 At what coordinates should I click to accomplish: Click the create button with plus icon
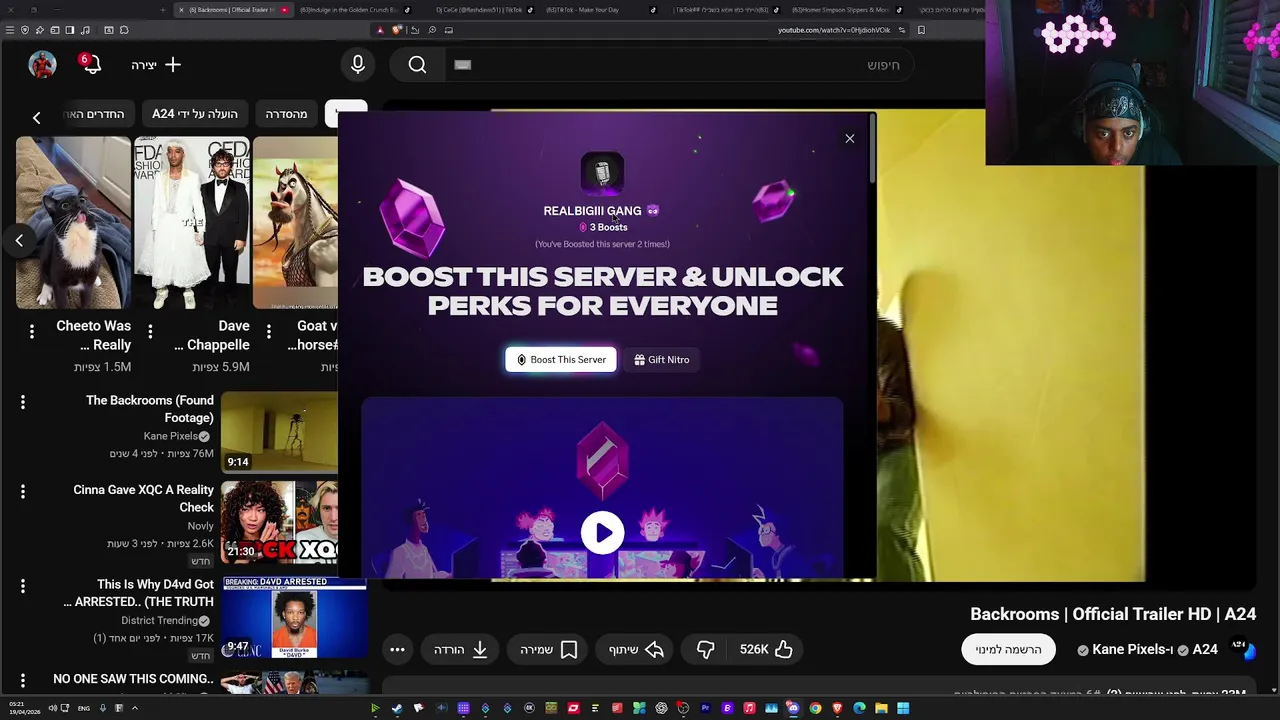click(x=155, y=65)
